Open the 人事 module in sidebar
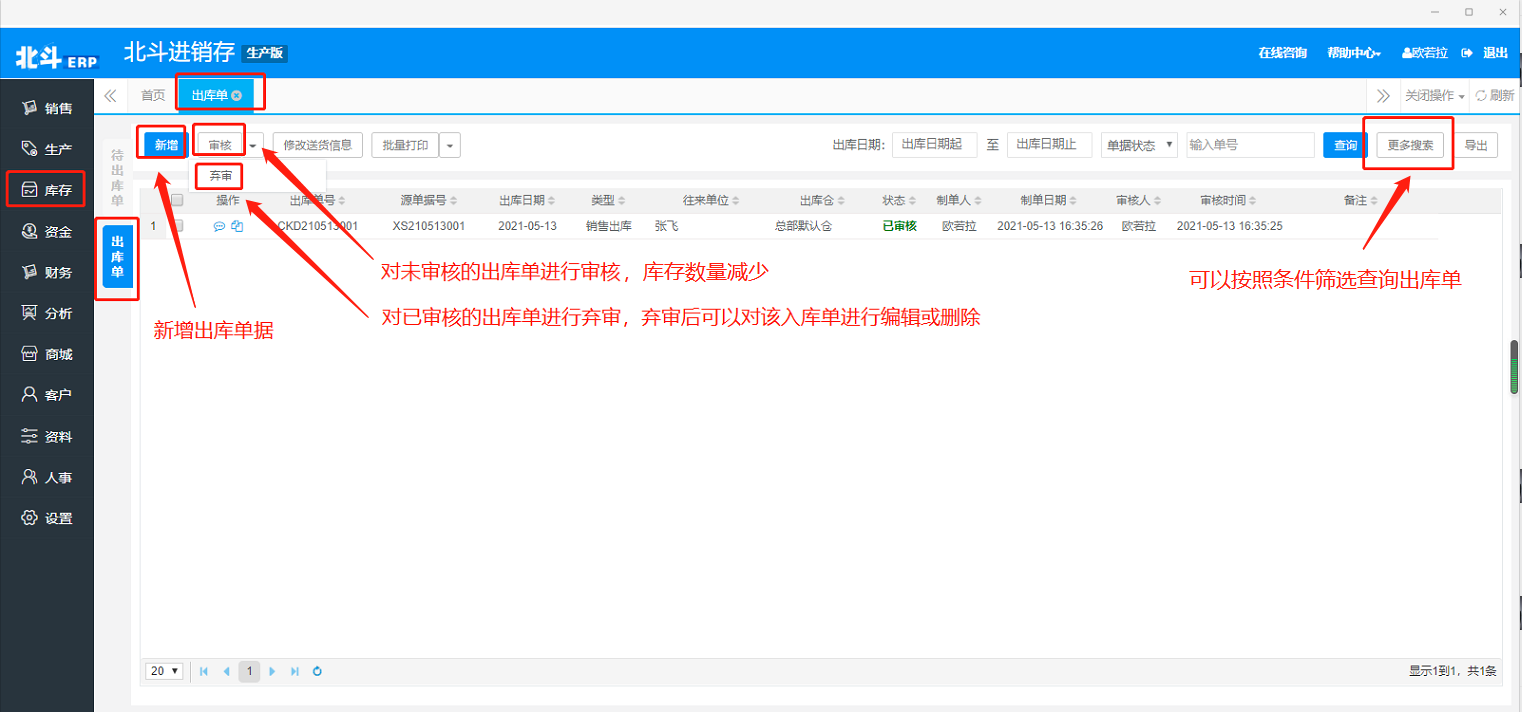 47,478
